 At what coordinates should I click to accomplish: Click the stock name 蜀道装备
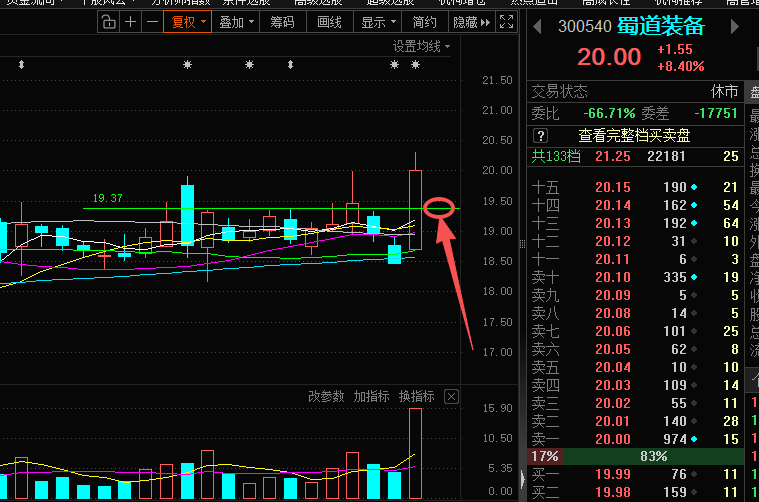pos(661,26)
